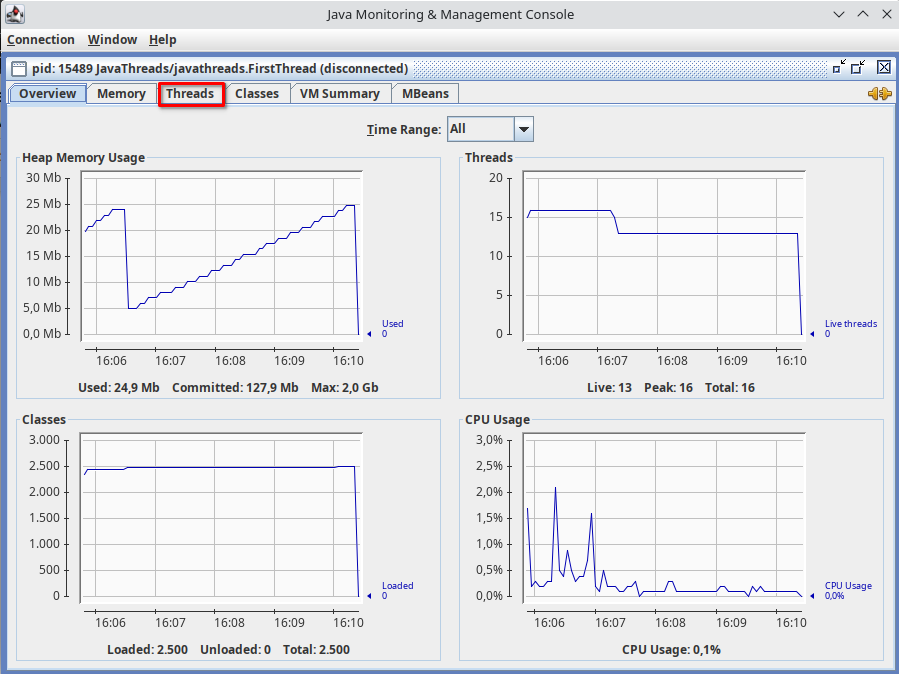899x674 pixels.
Task: Expand the Time Range dropdown arrow
Action: (523, 129)
